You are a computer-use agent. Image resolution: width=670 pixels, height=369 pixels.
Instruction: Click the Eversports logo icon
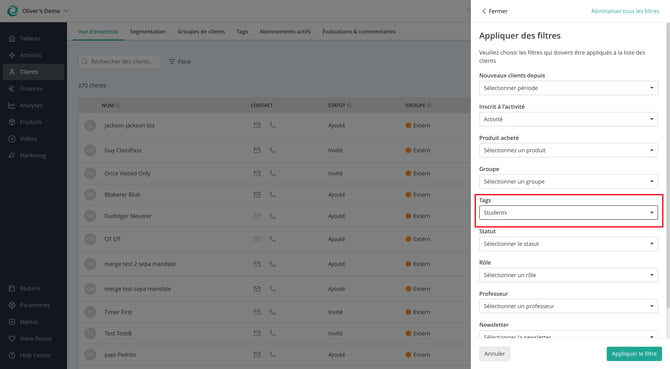pyautogui.click(x=12, y=11)
